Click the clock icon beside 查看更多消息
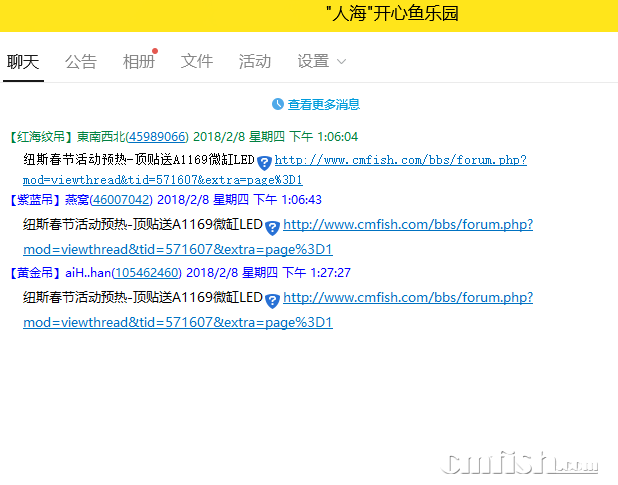618x485 pixels. 278,104
